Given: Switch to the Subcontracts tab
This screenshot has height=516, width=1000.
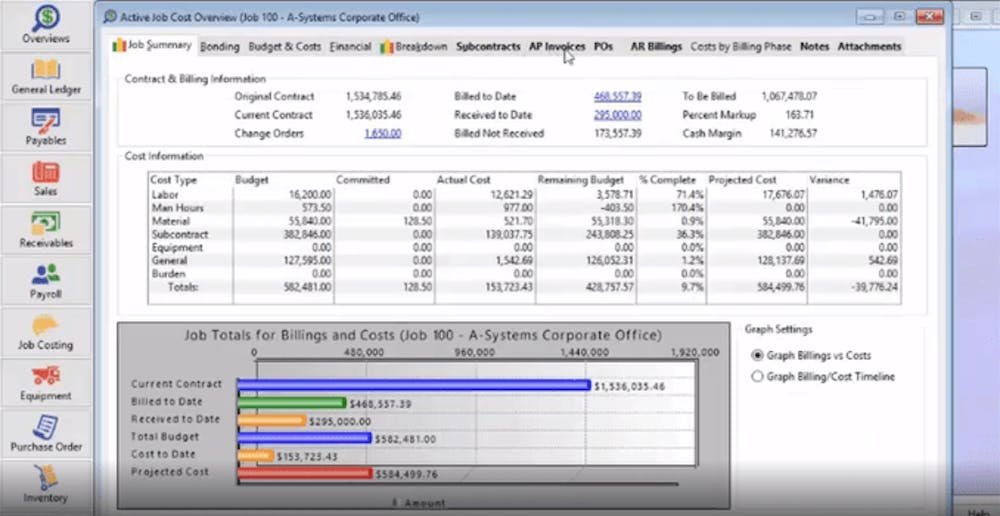Looking at the screenshot, I should point(488,47).
